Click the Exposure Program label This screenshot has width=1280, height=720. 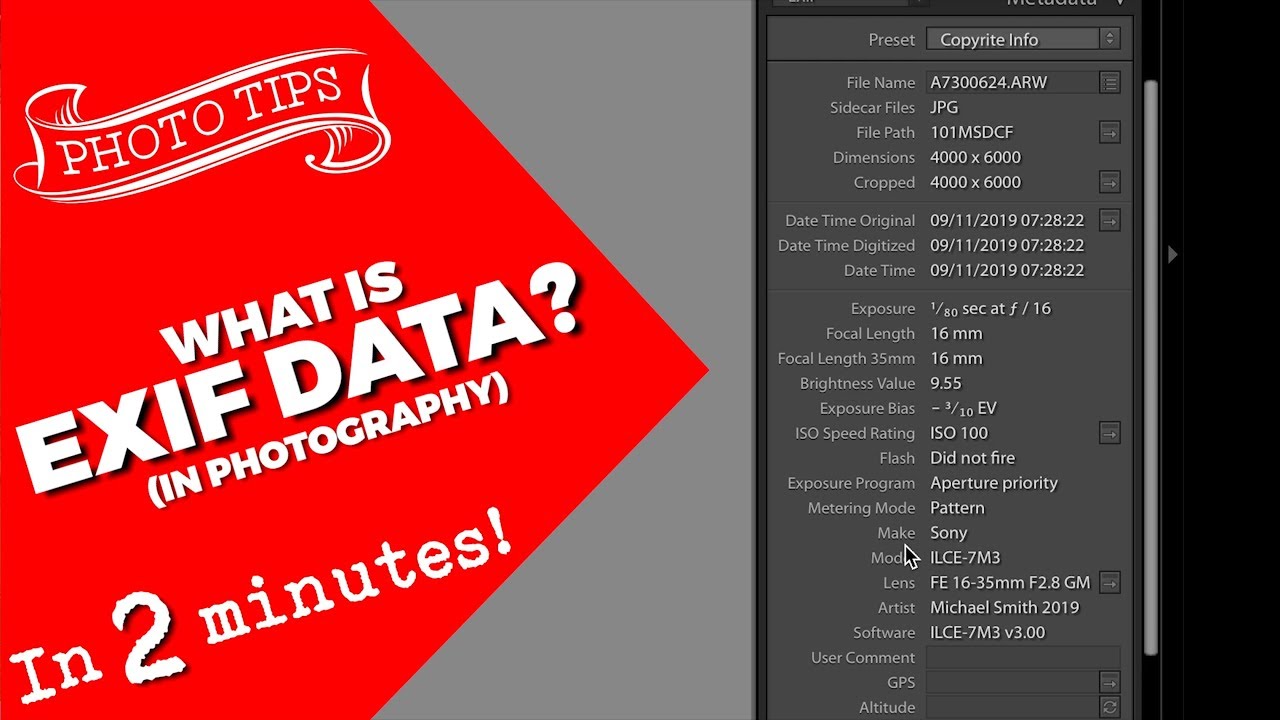[851, 483]
